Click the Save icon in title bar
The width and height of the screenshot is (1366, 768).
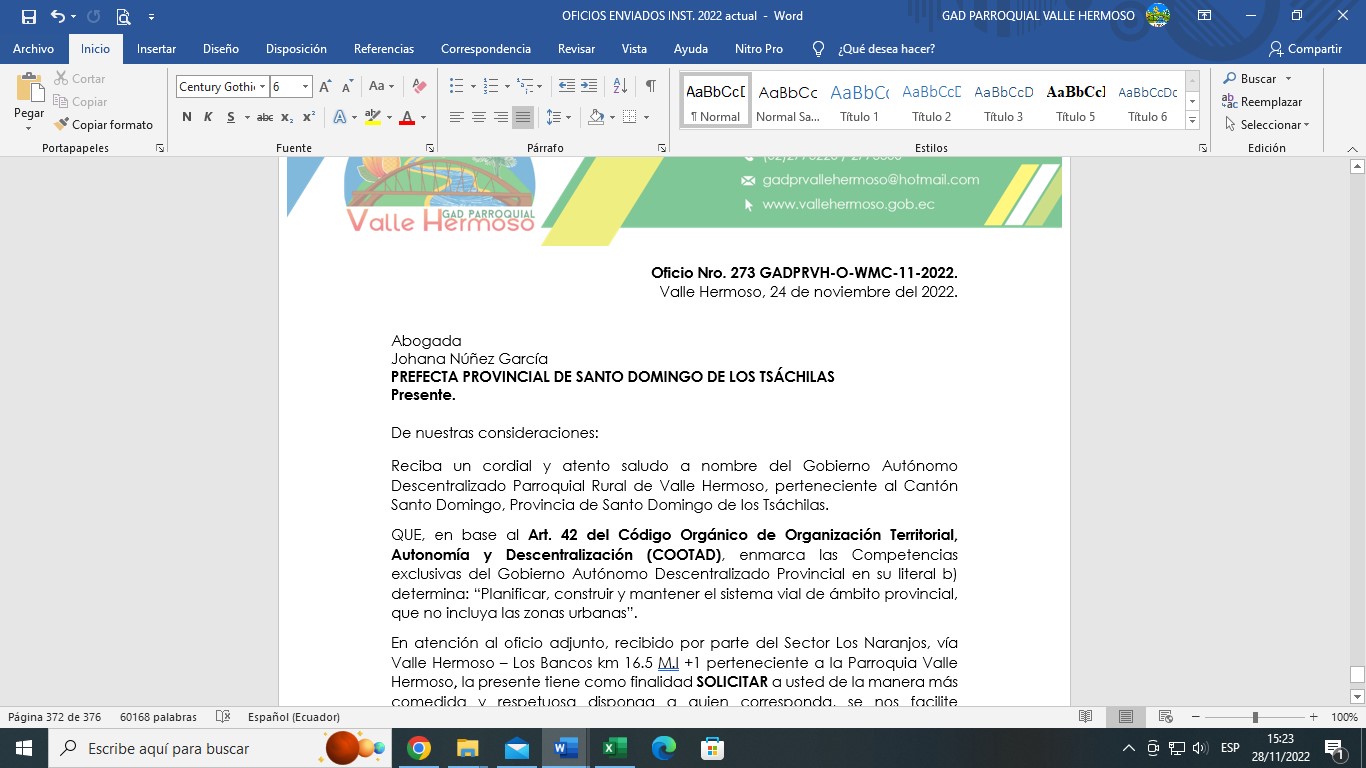pyautogui.click(x=28, y=16)
